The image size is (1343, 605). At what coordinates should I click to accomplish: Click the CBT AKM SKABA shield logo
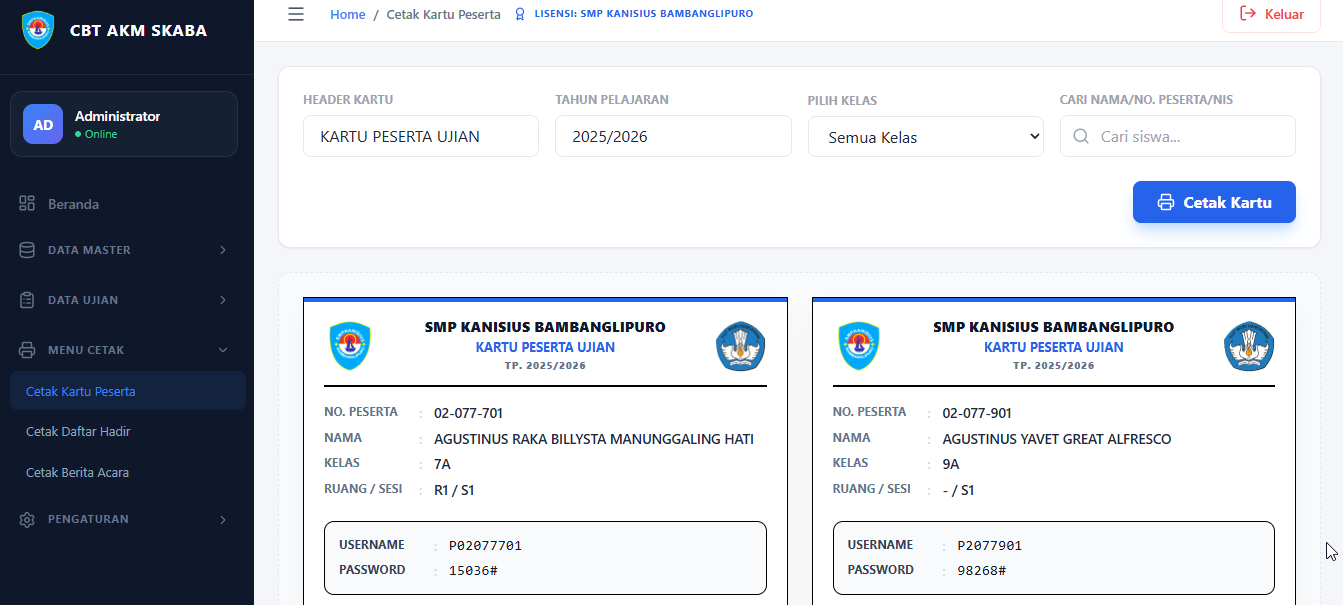pos(38,30)
